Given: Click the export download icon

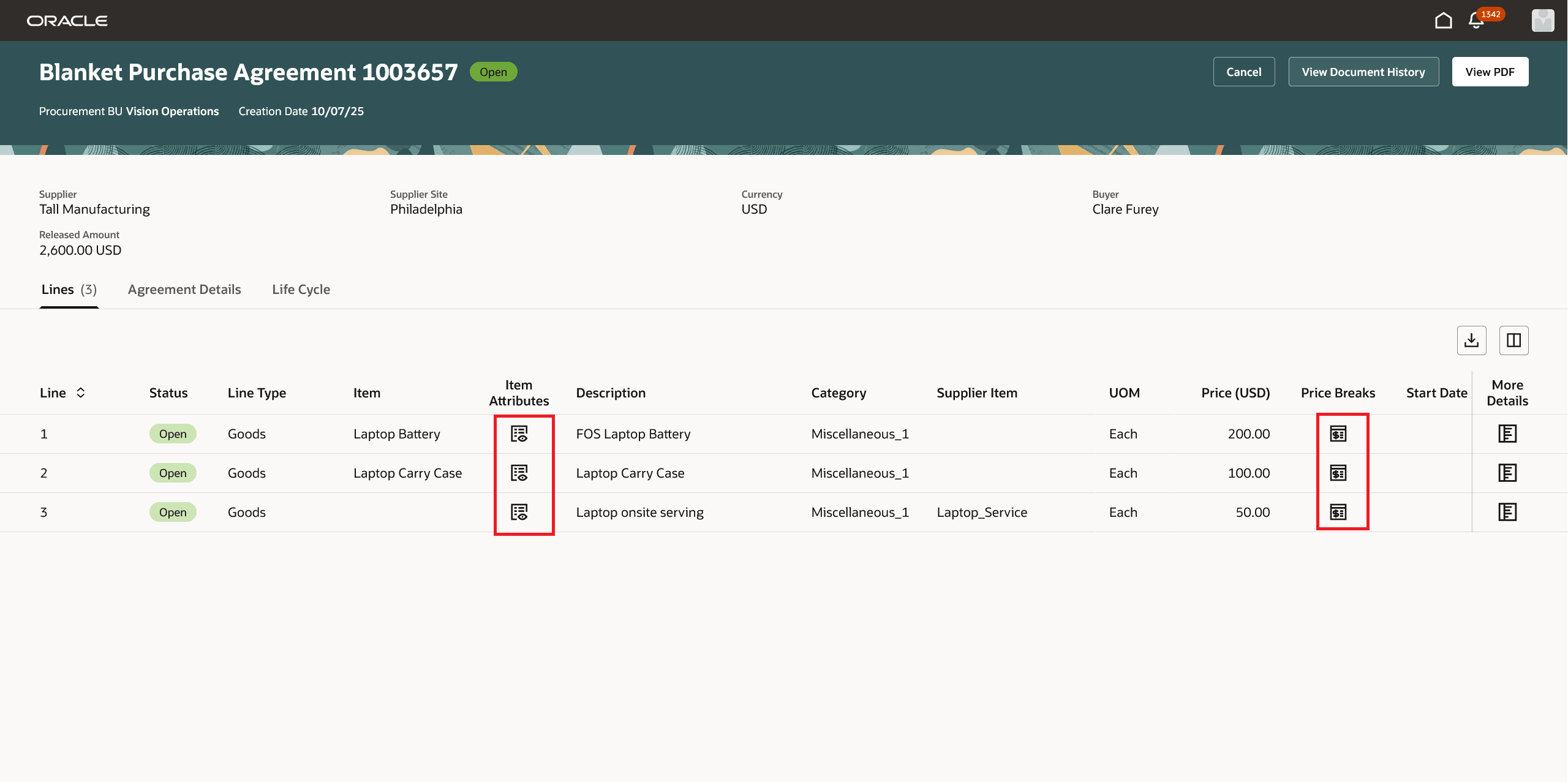Looking at the screenshot, I should click(x=1471, y=340).
